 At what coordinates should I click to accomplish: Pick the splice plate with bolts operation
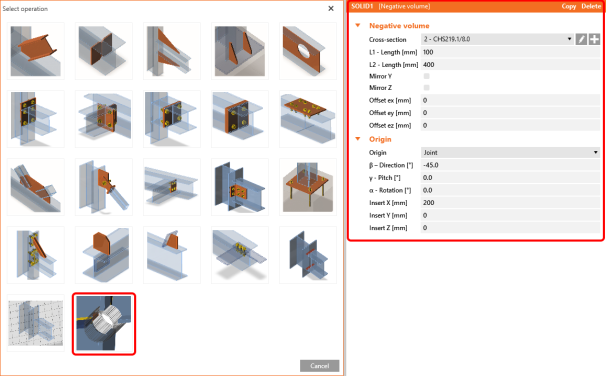click(308, 119)
